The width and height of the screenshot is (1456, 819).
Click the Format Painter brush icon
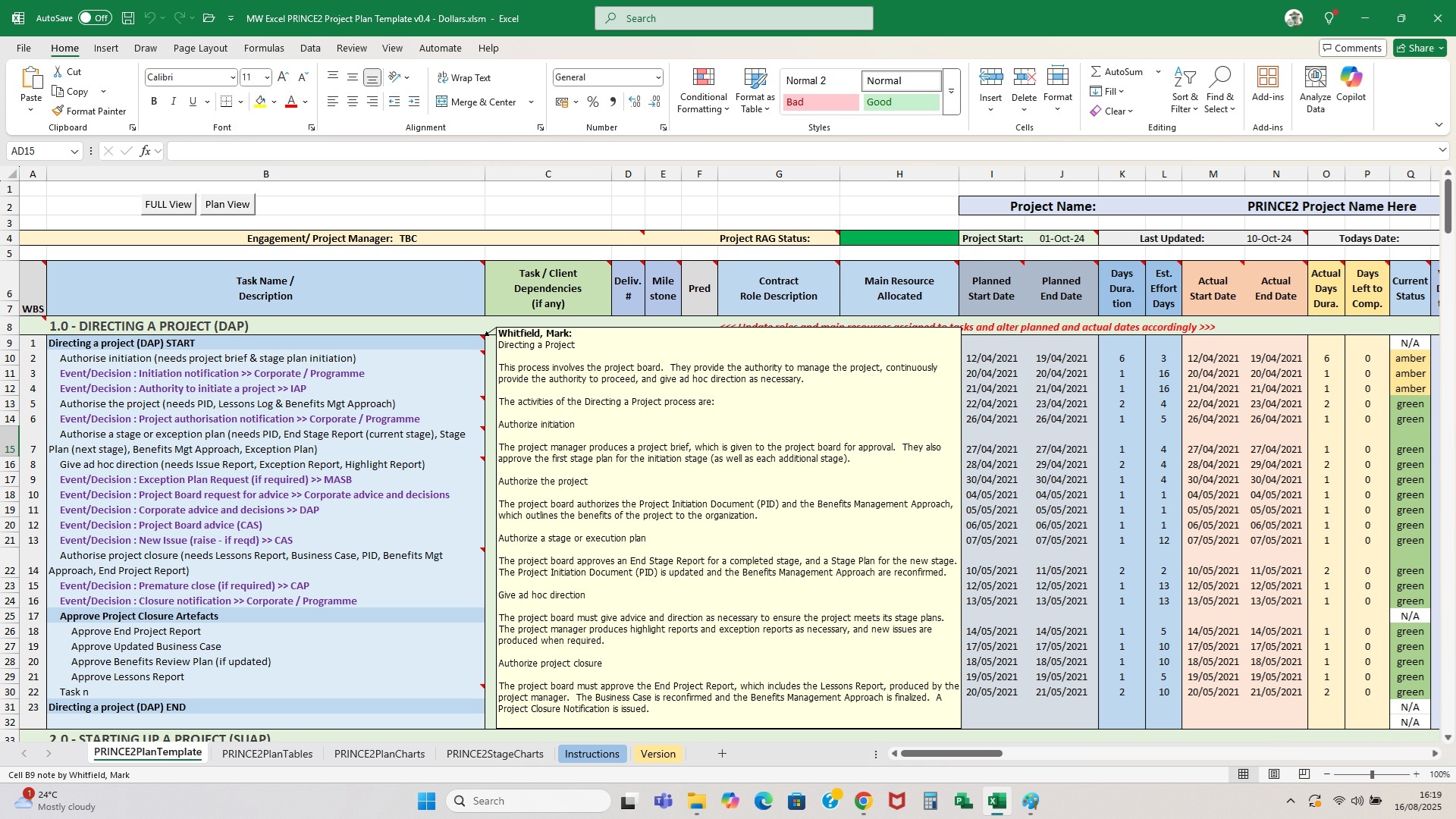click(58, 111)
